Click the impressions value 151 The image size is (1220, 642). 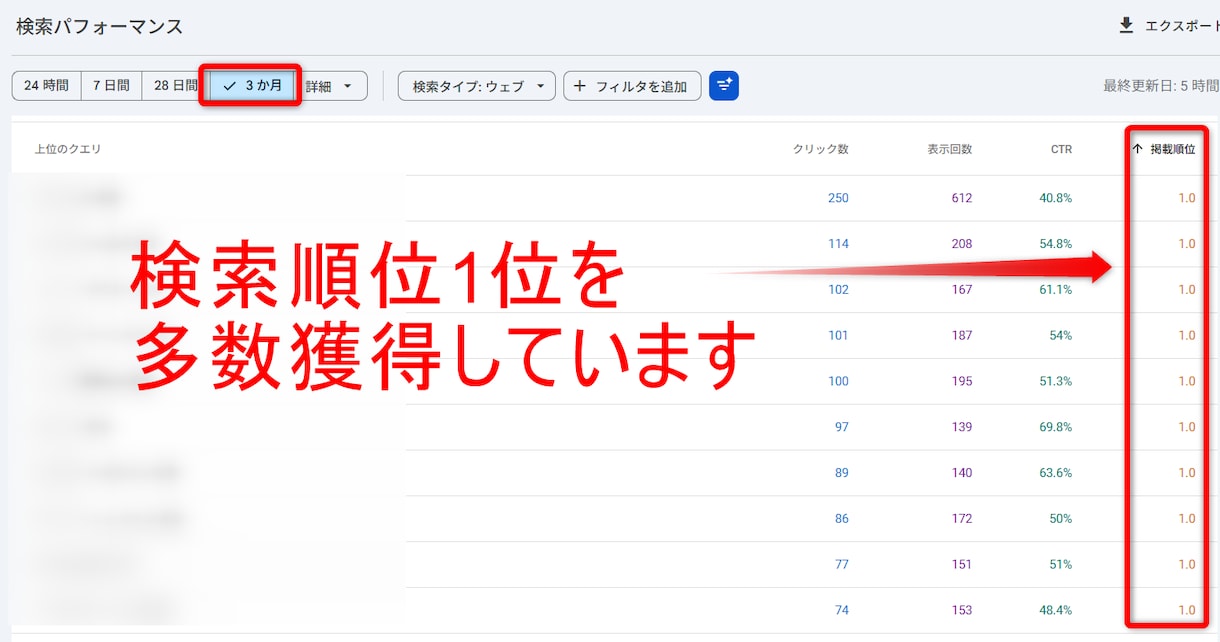click(x=962, y=565)
